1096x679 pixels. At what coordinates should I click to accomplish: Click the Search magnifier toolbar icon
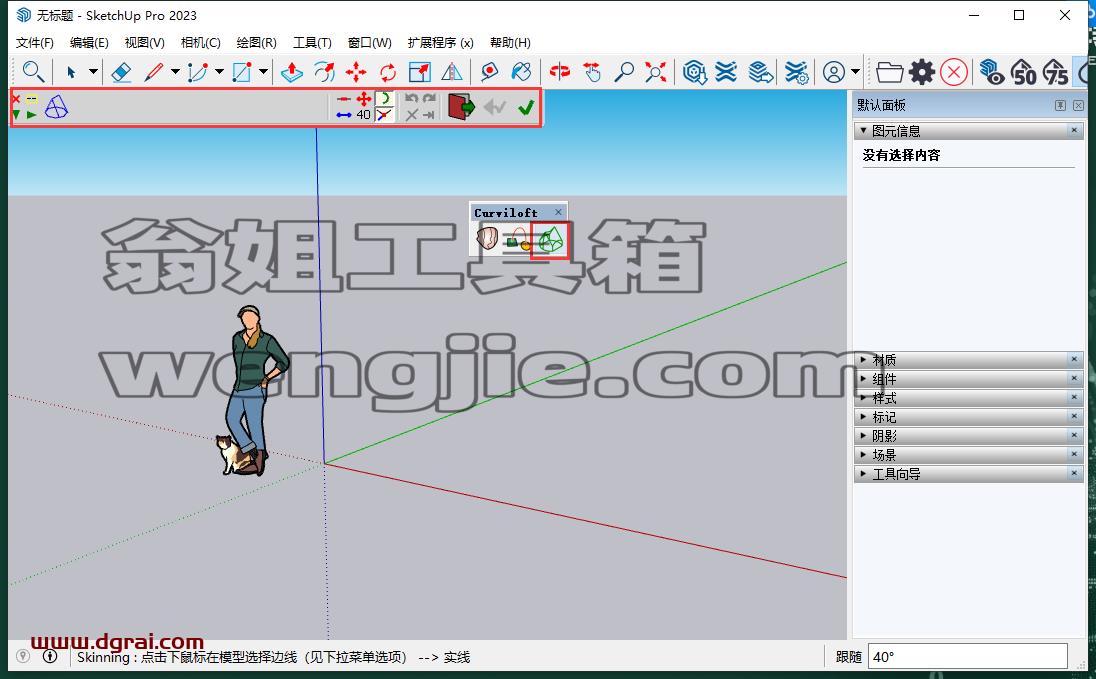(x=33, y=71)
